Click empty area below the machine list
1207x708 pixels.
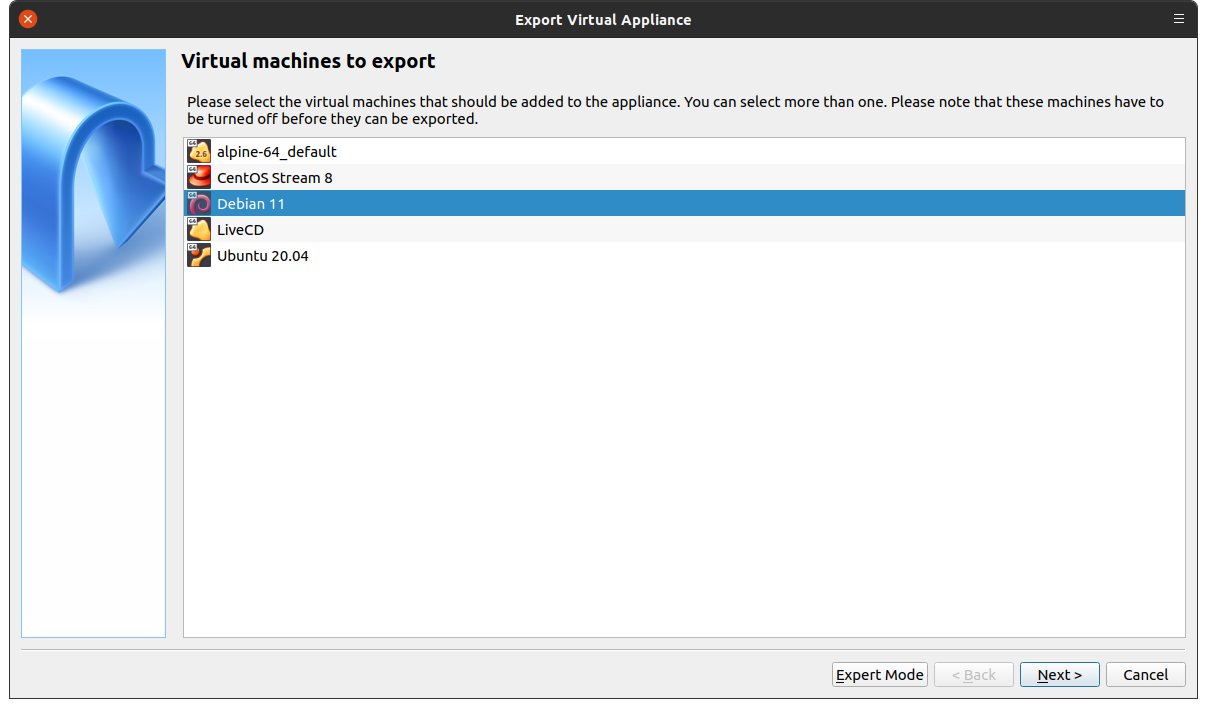(x=684, y=450)
